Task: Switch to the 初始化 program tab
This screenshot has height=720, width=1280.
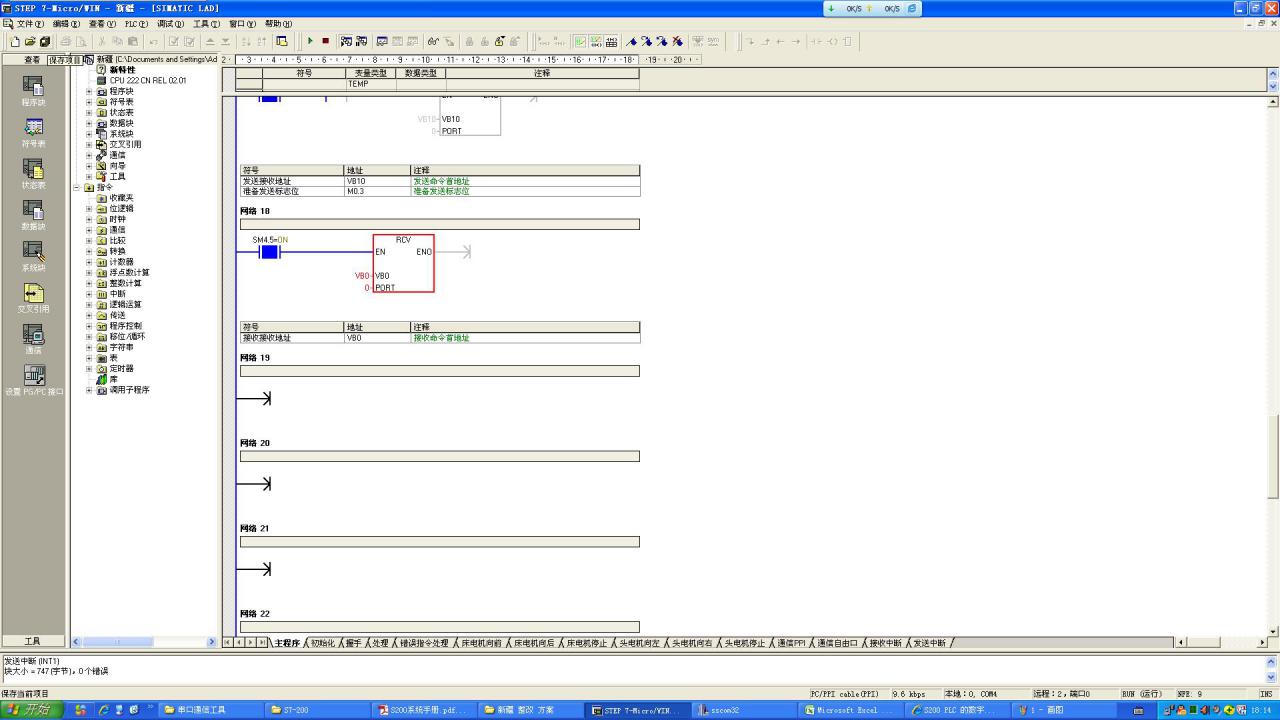Action: tap(322, 643)
